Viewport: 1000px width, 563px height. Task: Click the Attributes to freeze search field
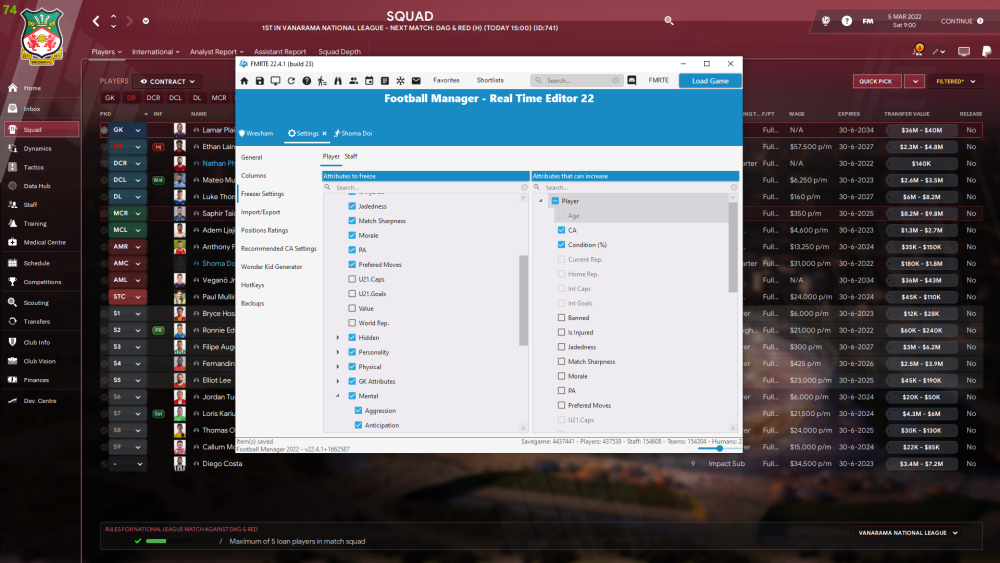point(425,187)
